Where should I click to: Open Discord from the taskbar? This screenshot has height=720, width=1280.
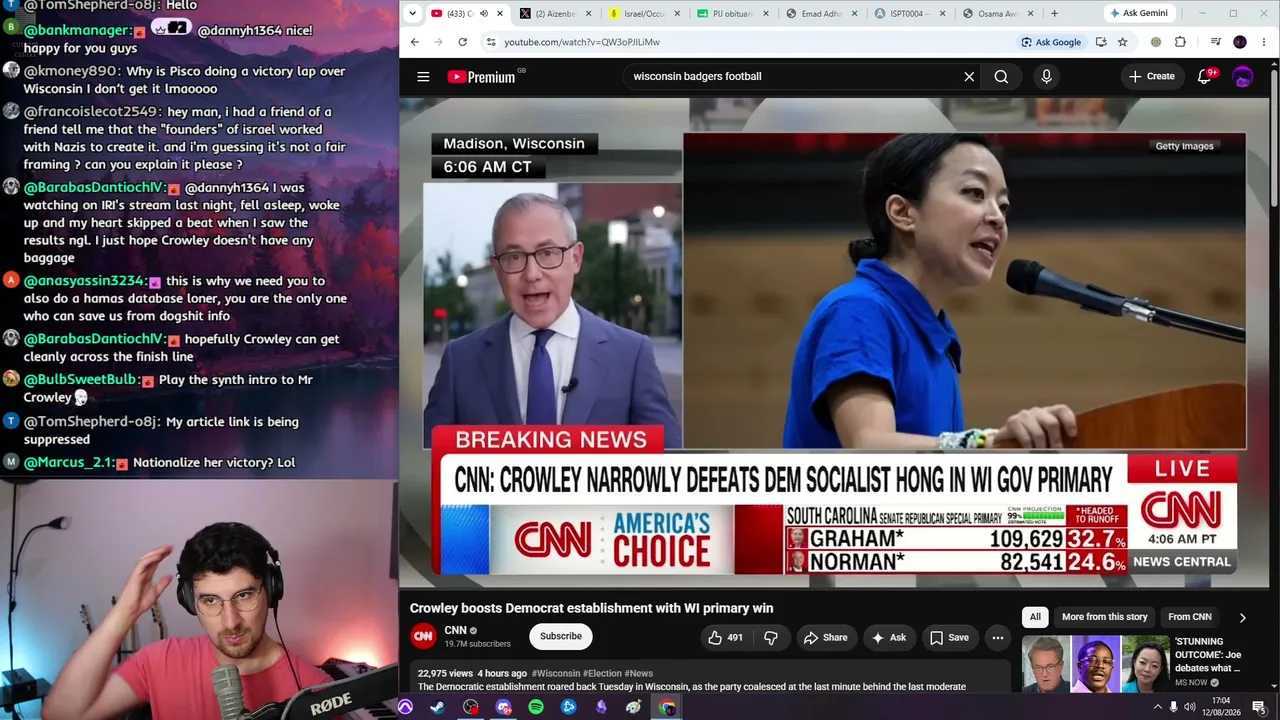click(503, 707)
